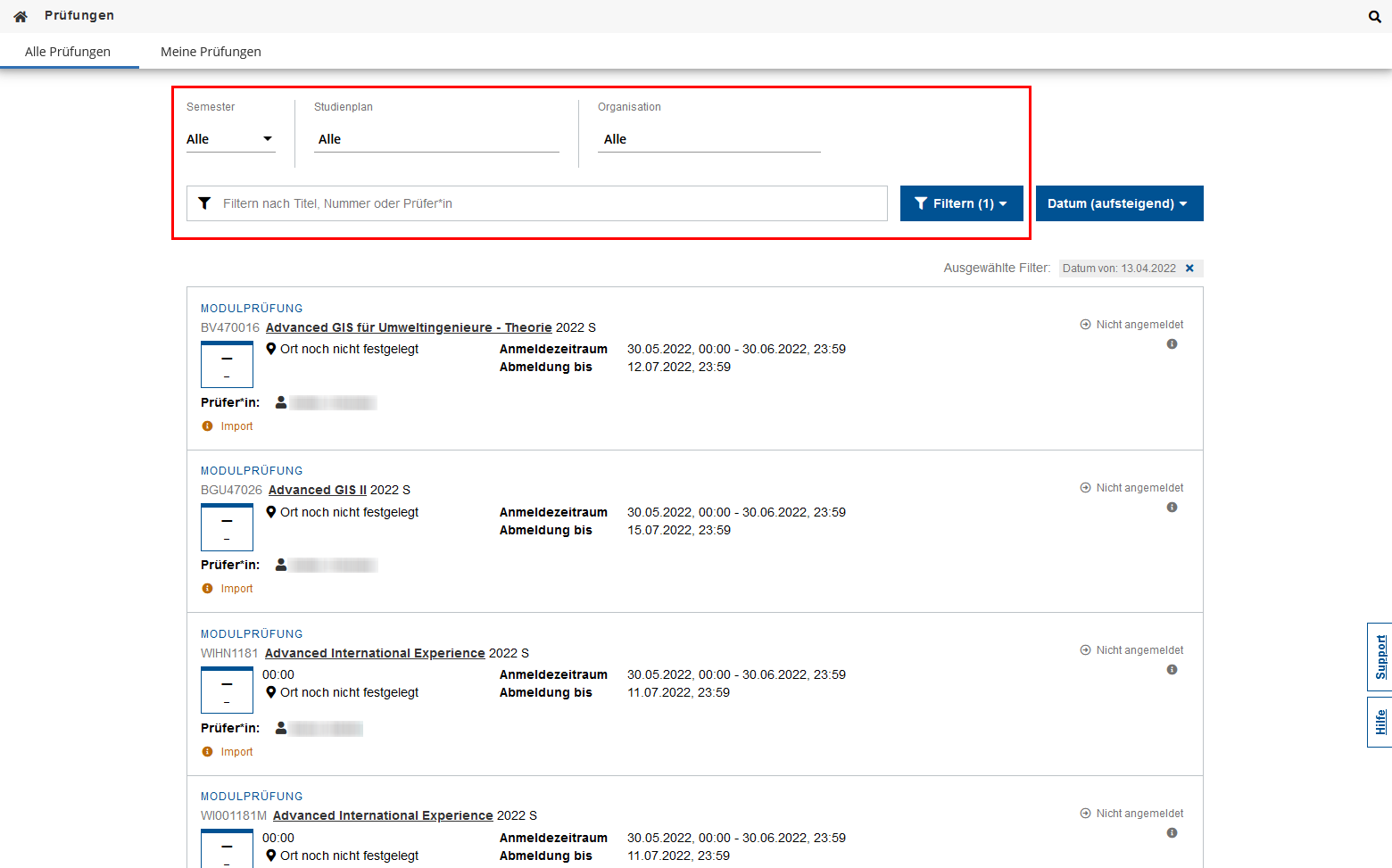Select the Alle Prüfungen tab
Image resolution: width=1392 pixels, height=868 pixels.
(x=68, y=52)
